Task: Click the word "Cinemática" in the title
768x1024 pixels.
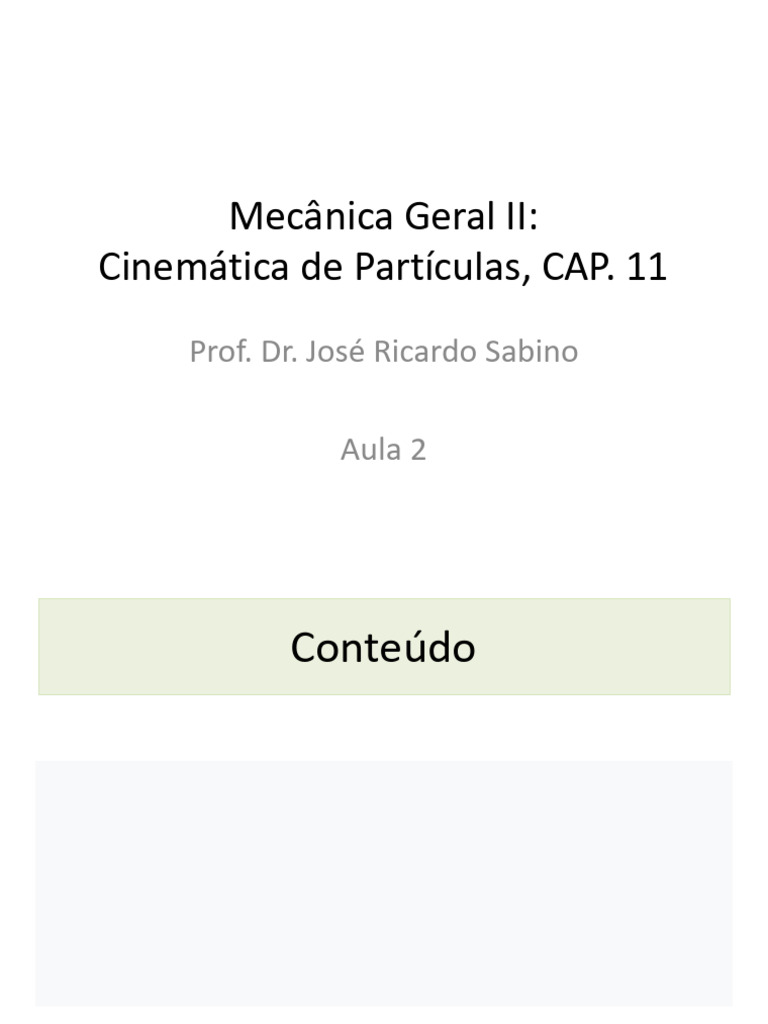Action: [193, 266]
